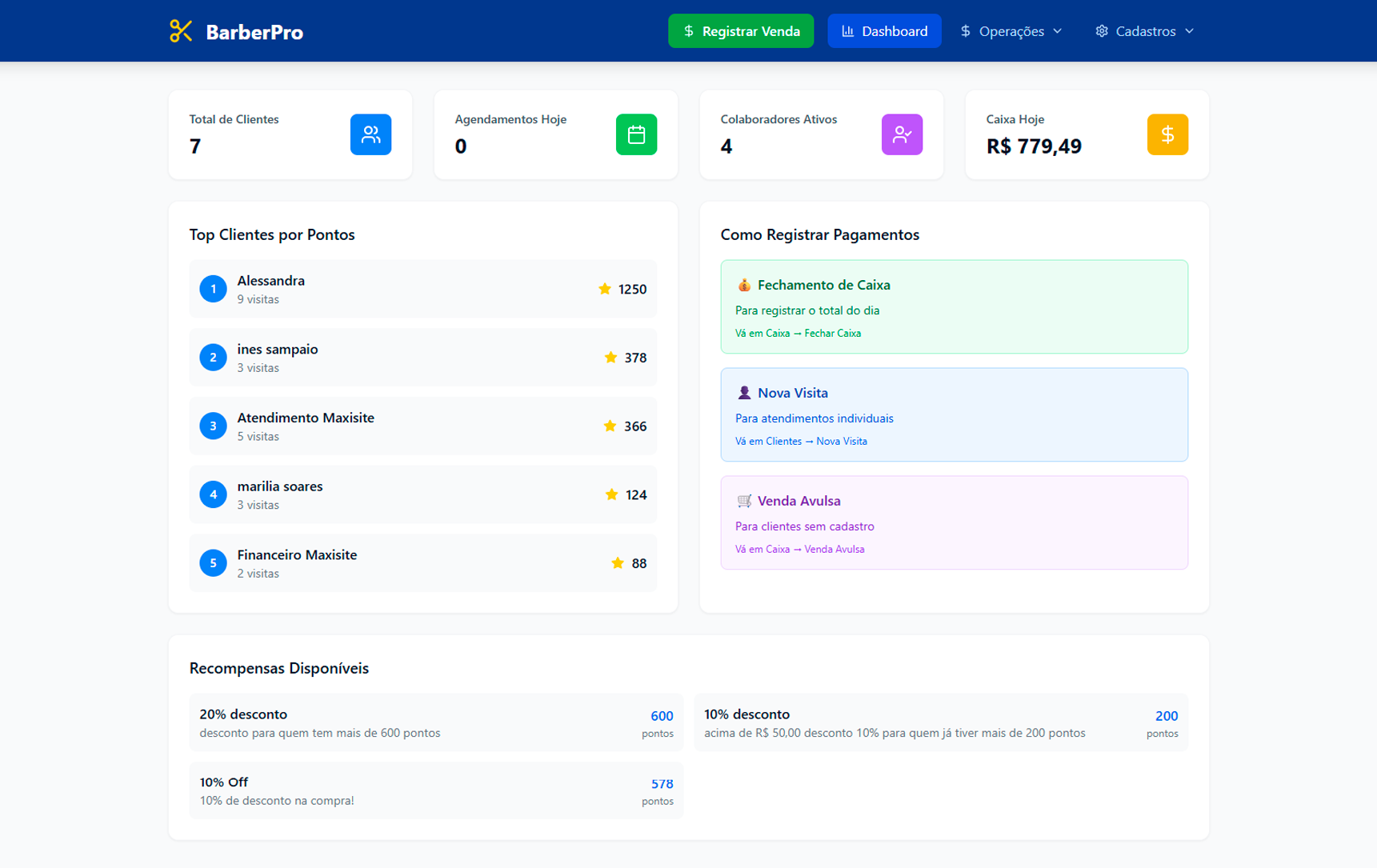Click the BarberPro brand name link
The width and height of the screenshot is (1377, 868).
click(254, 32)
